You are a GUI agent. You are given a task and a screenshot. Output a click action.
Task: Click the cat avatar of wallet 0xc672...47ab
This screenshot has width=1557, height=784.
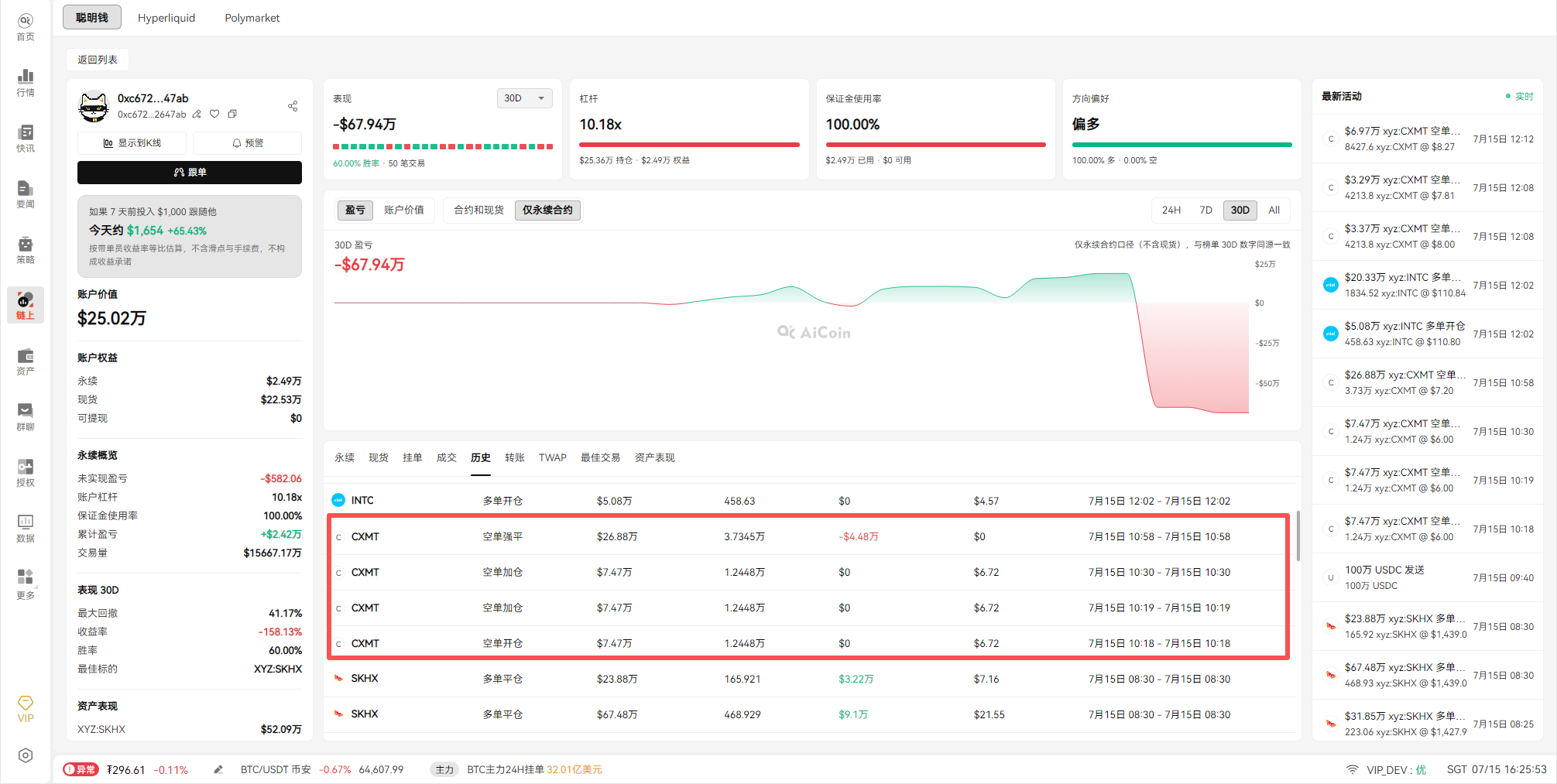(x=94, y=107)
